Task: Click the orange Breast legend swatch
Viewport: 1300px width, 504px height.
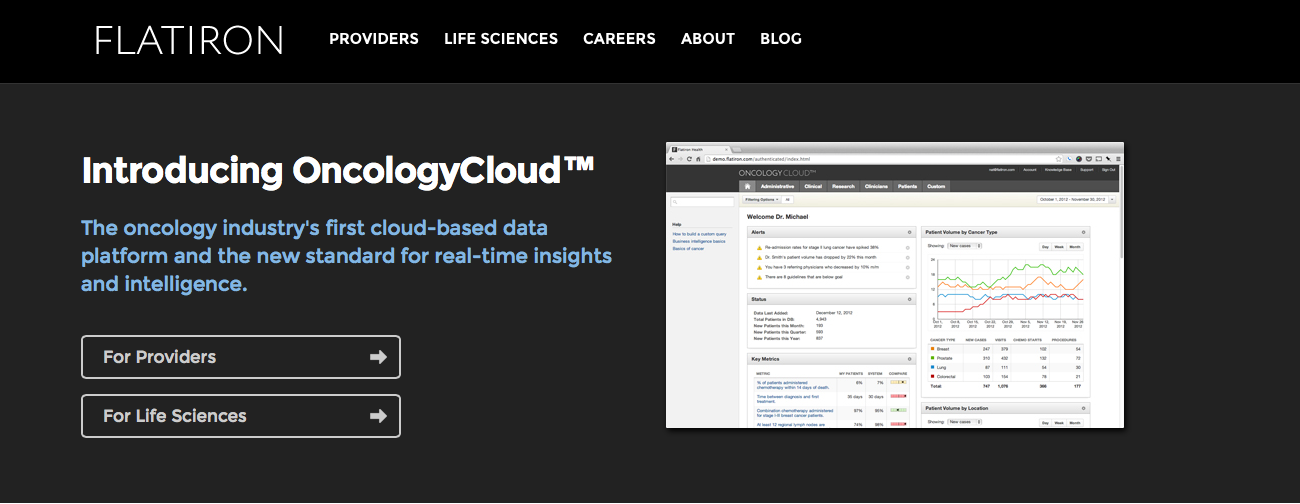Action: tap(932, 349)
